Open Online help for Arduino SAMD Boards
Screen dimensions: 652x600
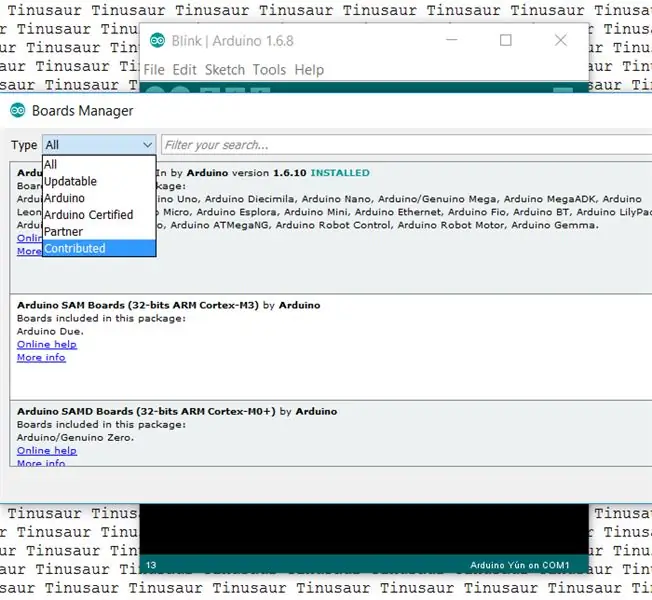coord(47,450)
